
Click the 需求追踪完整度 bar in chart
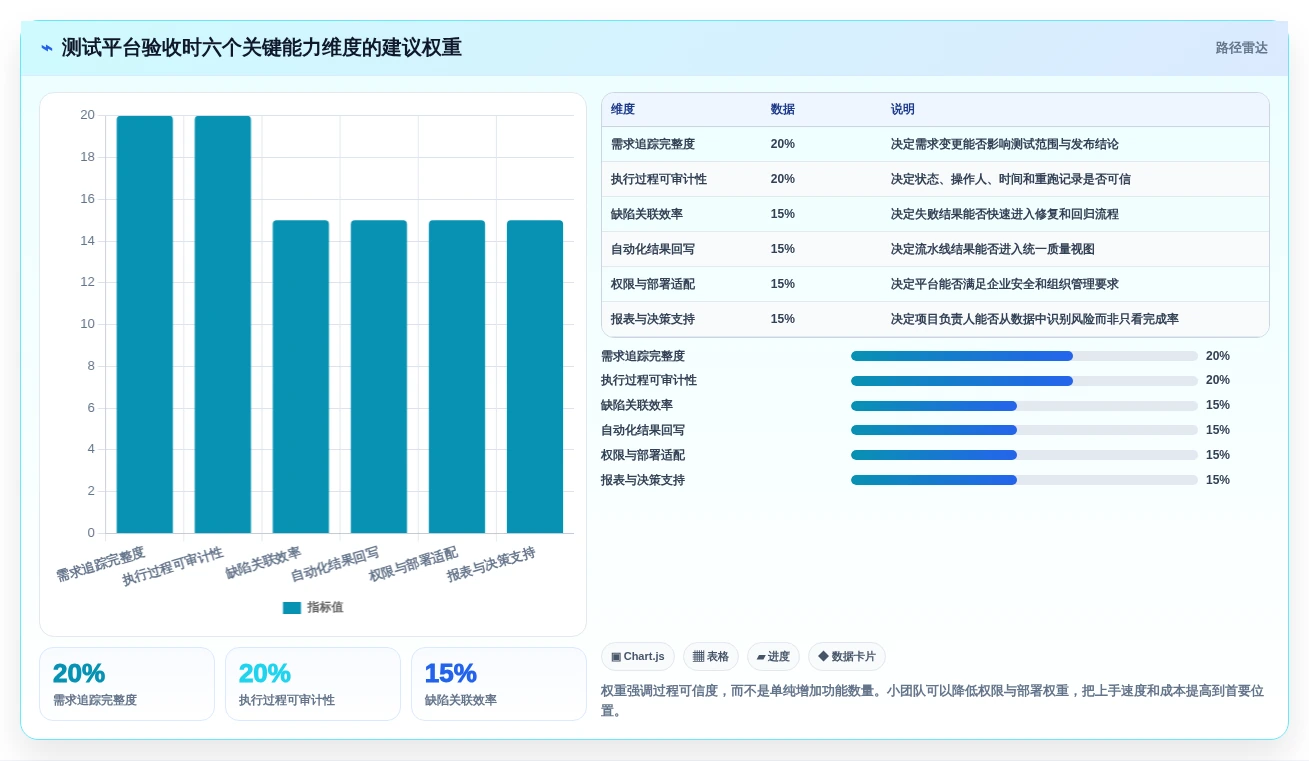(145, 325)
